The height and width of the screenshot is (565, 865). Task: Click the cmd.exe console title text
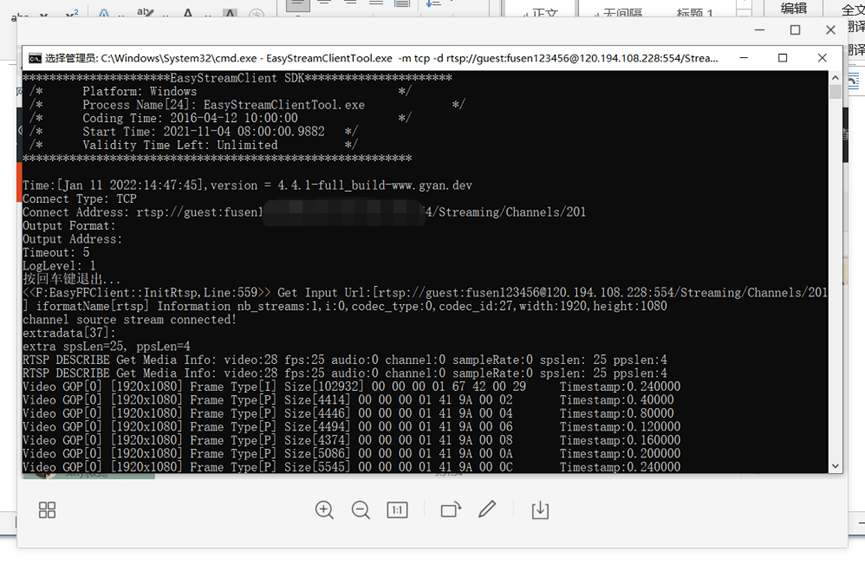point(382,58)
